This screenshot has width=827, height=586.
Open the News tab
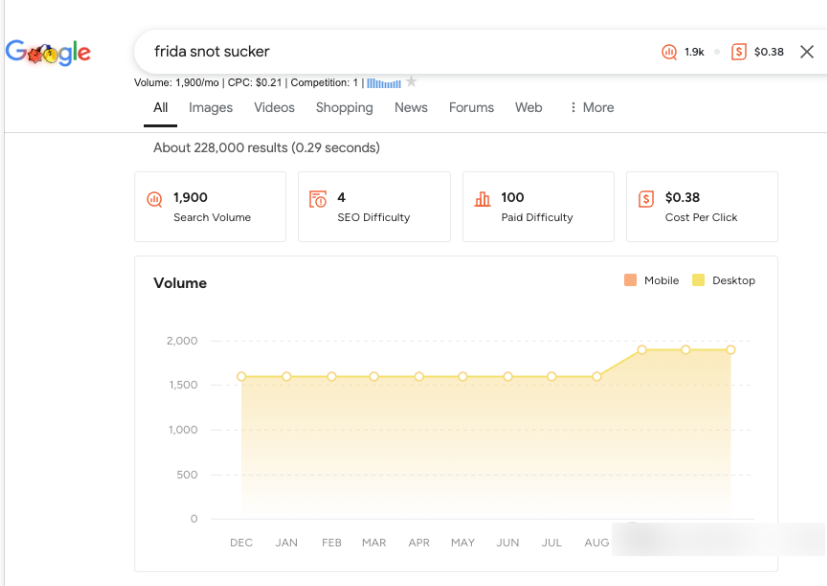coord(411,108)
